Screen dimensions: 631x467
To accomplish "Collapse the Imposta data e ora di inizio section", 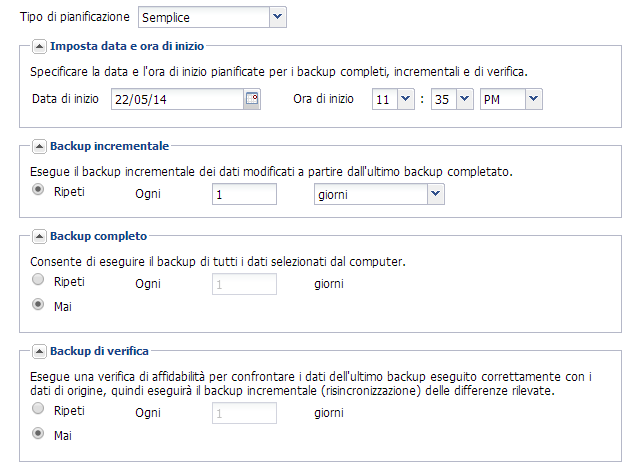I will point(39,46).
